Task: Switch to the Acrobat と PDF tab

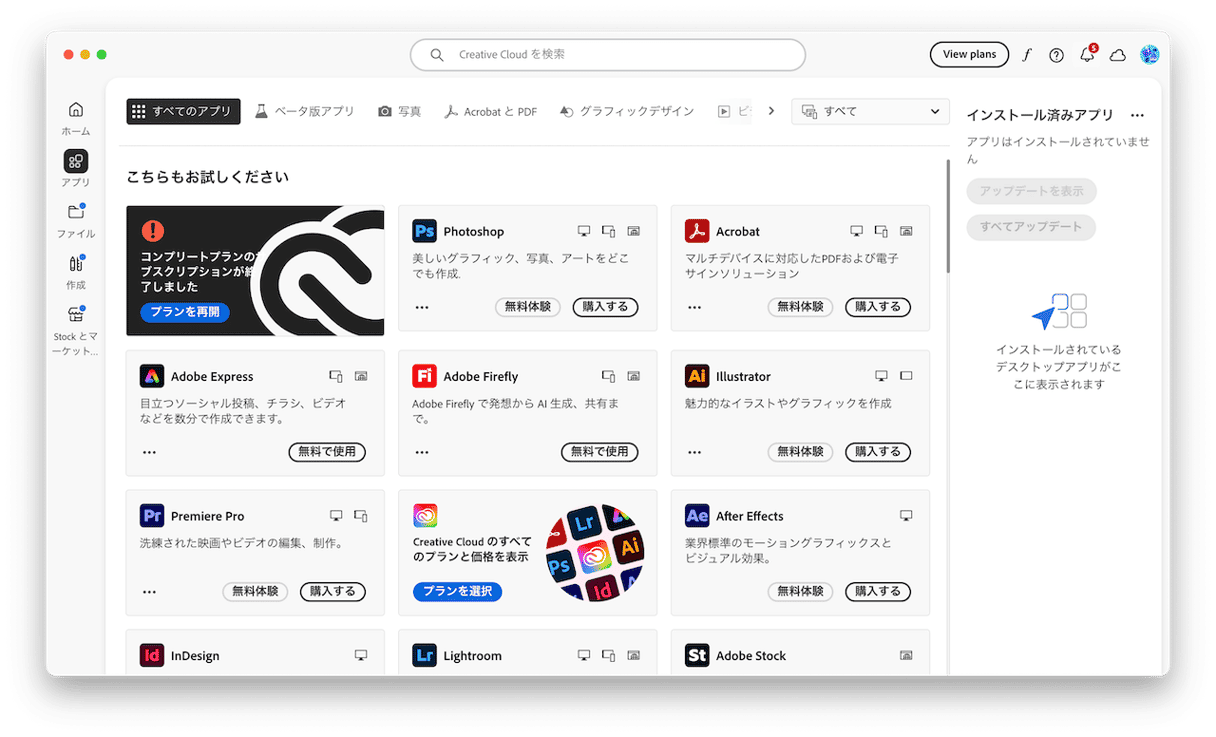Action: 491,111
